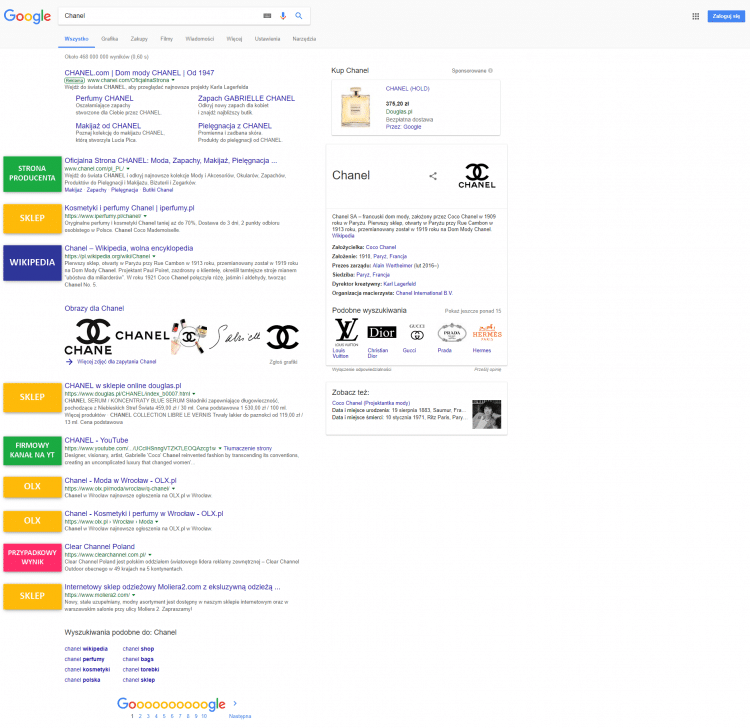Open Gucci logo in similar searches
Screen dimensions: 750x728
click(417, 332)
